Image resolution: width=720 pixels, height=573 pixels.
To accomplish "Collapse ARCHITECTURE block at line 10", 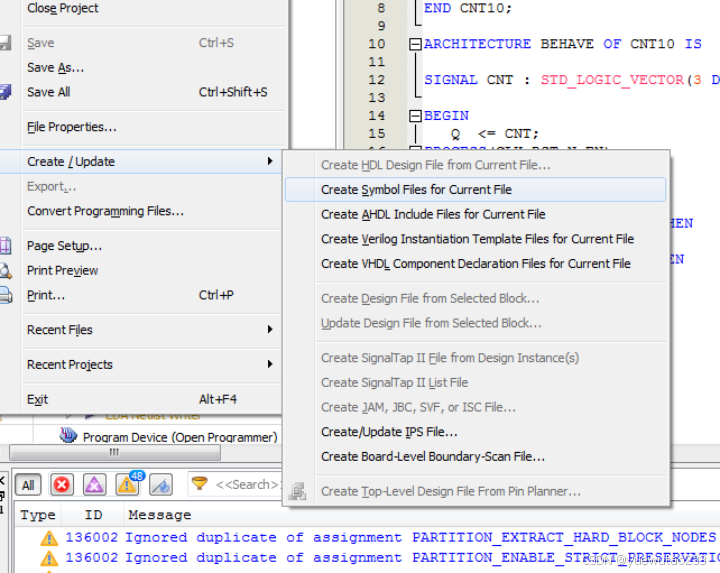I will (x=415, y=44).
